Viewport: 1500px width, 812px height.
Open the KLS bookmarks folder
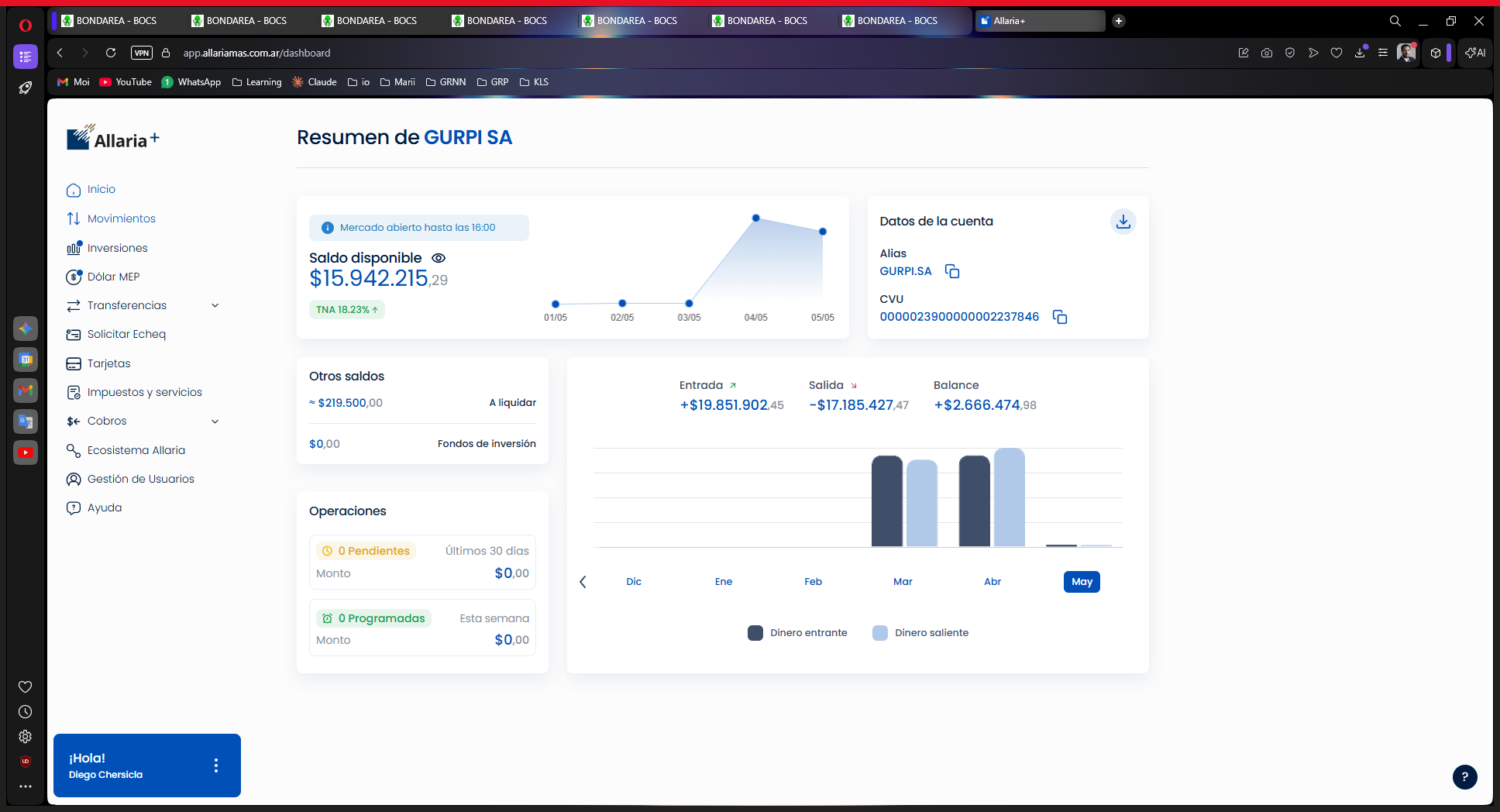534,82
